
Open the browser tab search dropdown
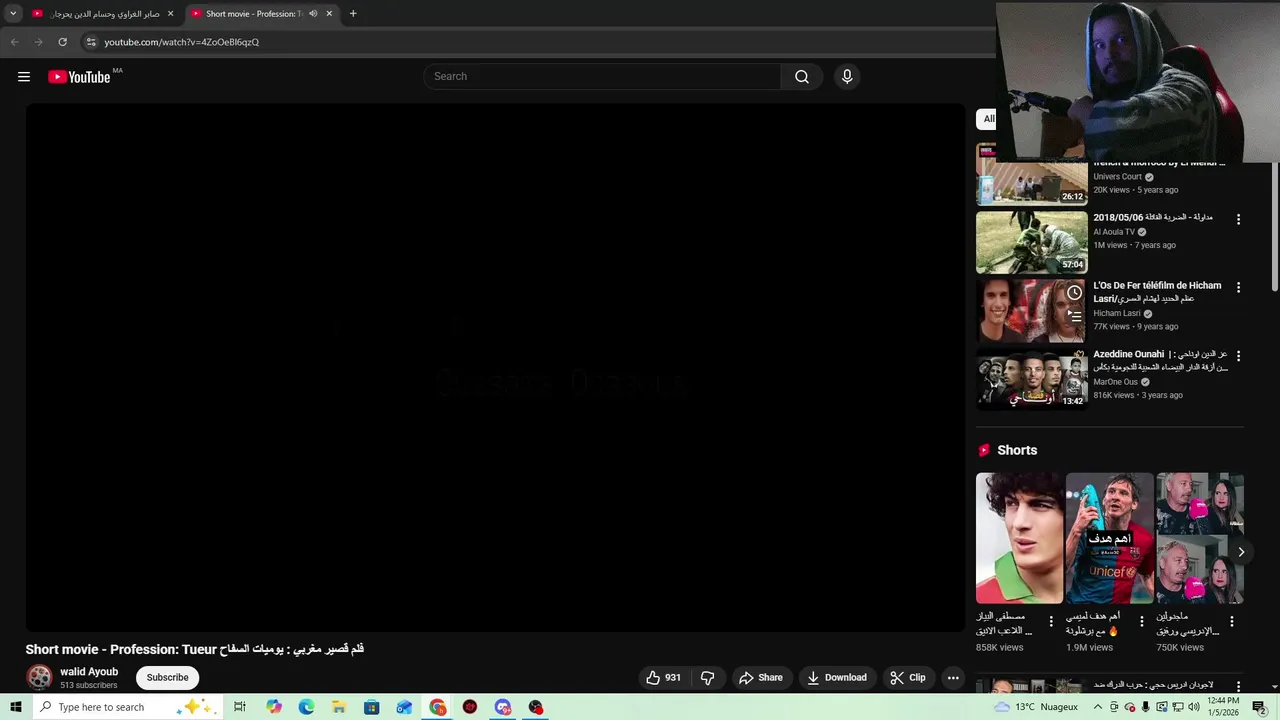click(x=13, y=14)
